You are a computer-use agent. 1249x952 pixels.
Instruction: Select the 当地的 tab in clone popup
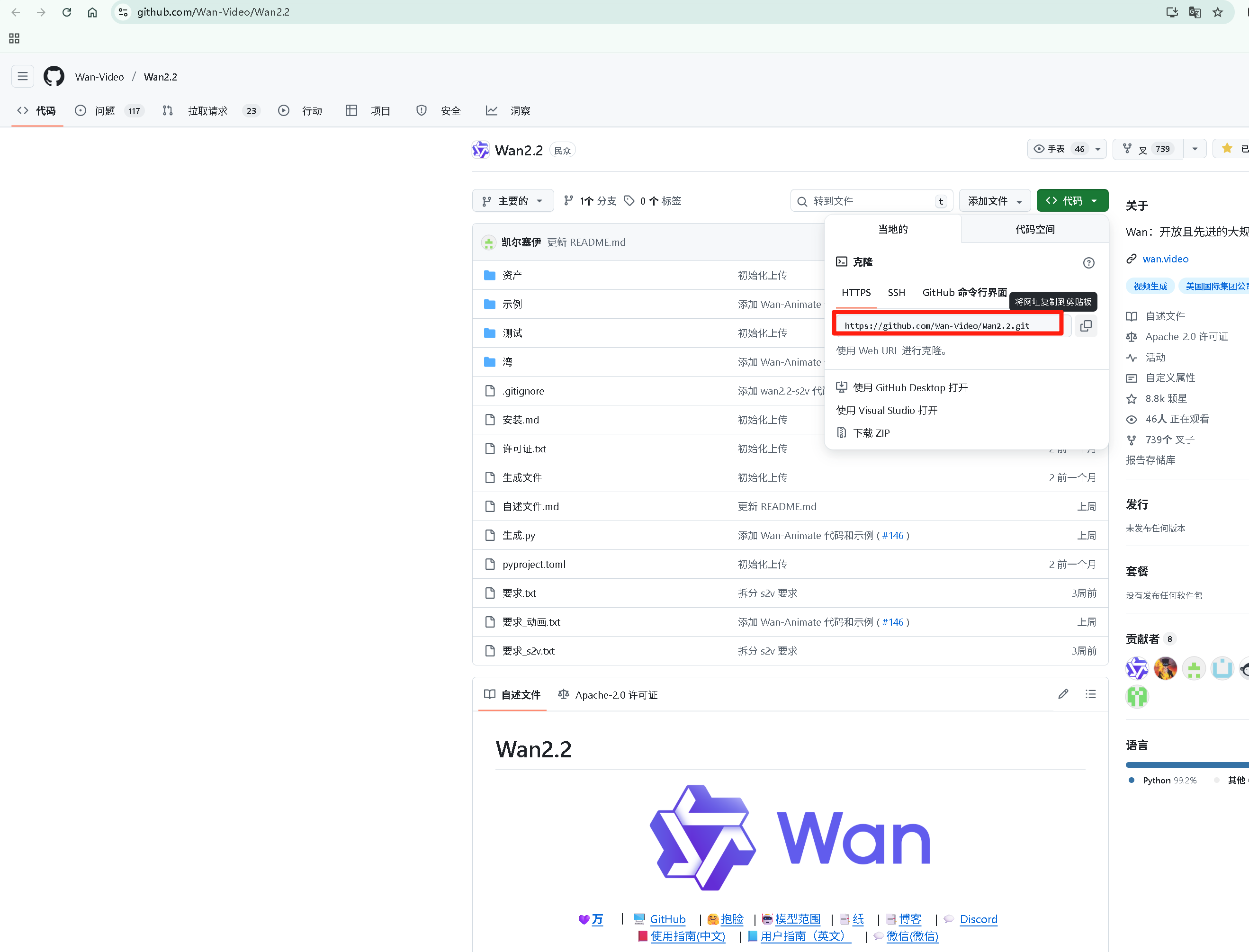pyautogui.click(x=892, y=230)
